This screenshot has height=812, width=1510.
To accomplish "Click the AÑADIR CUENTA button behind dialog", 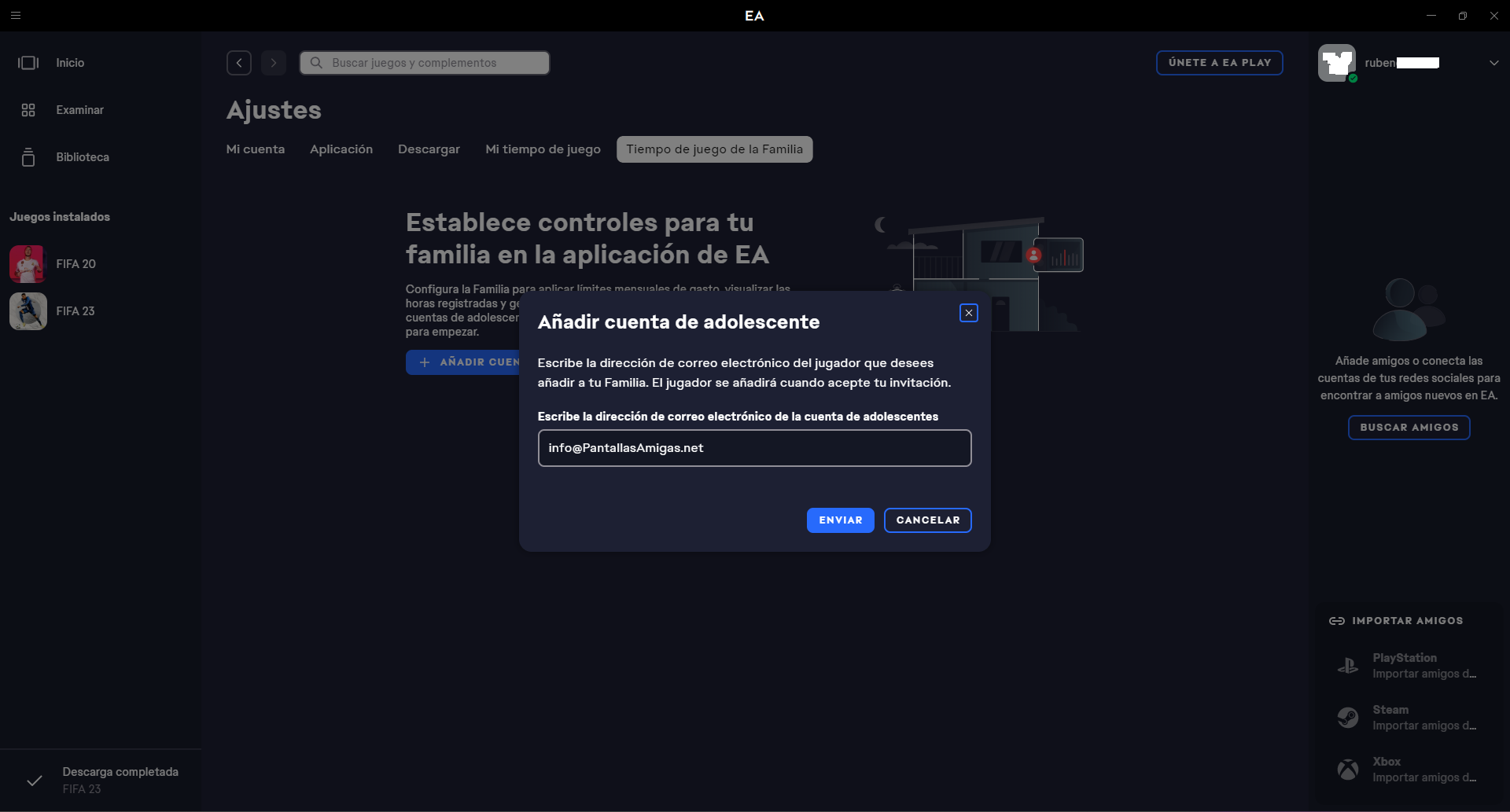I will (462, 362).
